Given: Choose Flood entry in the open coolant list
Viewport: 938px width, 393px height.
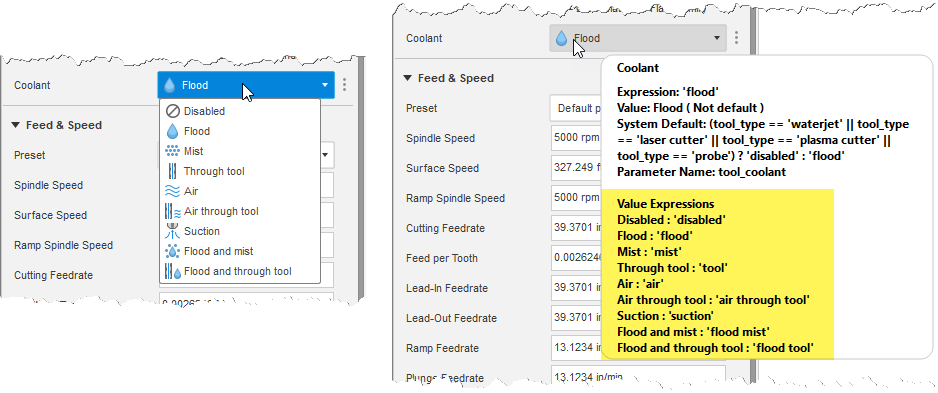Looking at the screenshot, I should pyautogui.click(x=240, y=131).
